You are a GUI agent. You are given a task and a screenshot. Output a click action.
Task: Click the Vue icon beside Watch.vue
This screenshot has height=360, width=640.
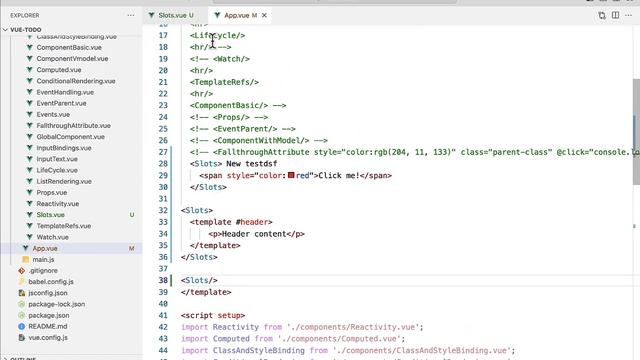click(29, 237)
